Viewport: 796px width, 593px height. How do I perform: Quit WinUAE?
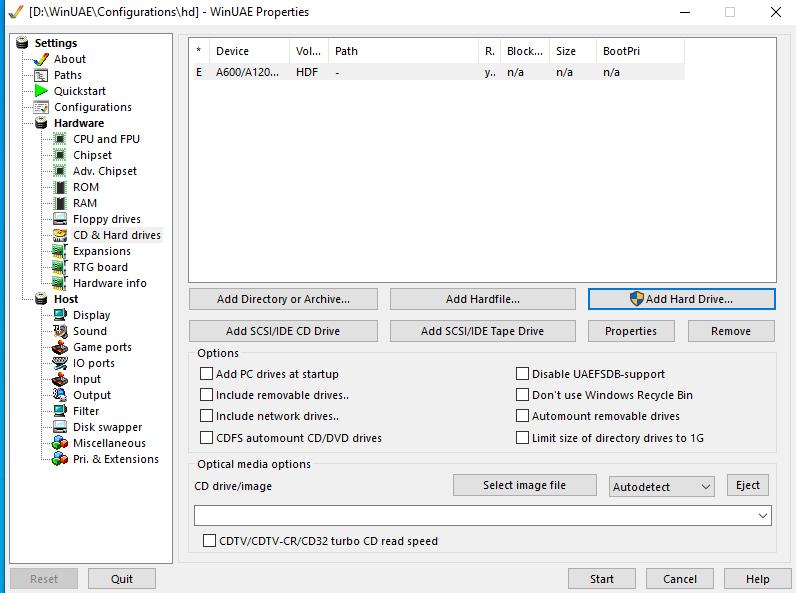point(122,579)
